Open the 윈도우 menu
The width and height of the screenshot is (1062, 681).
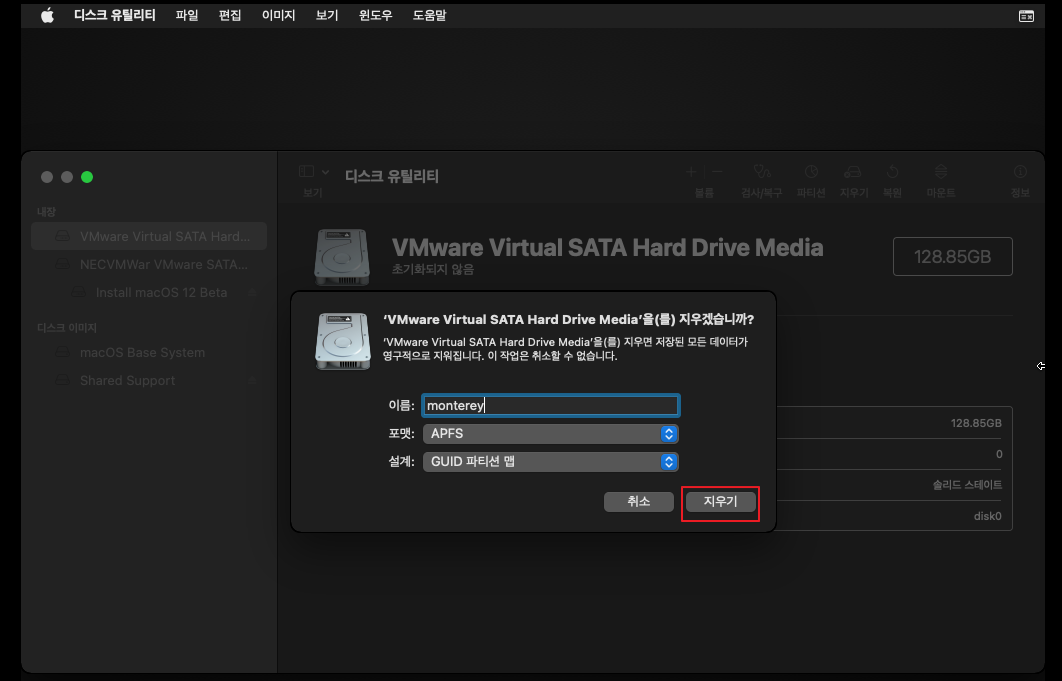[375, 15]
